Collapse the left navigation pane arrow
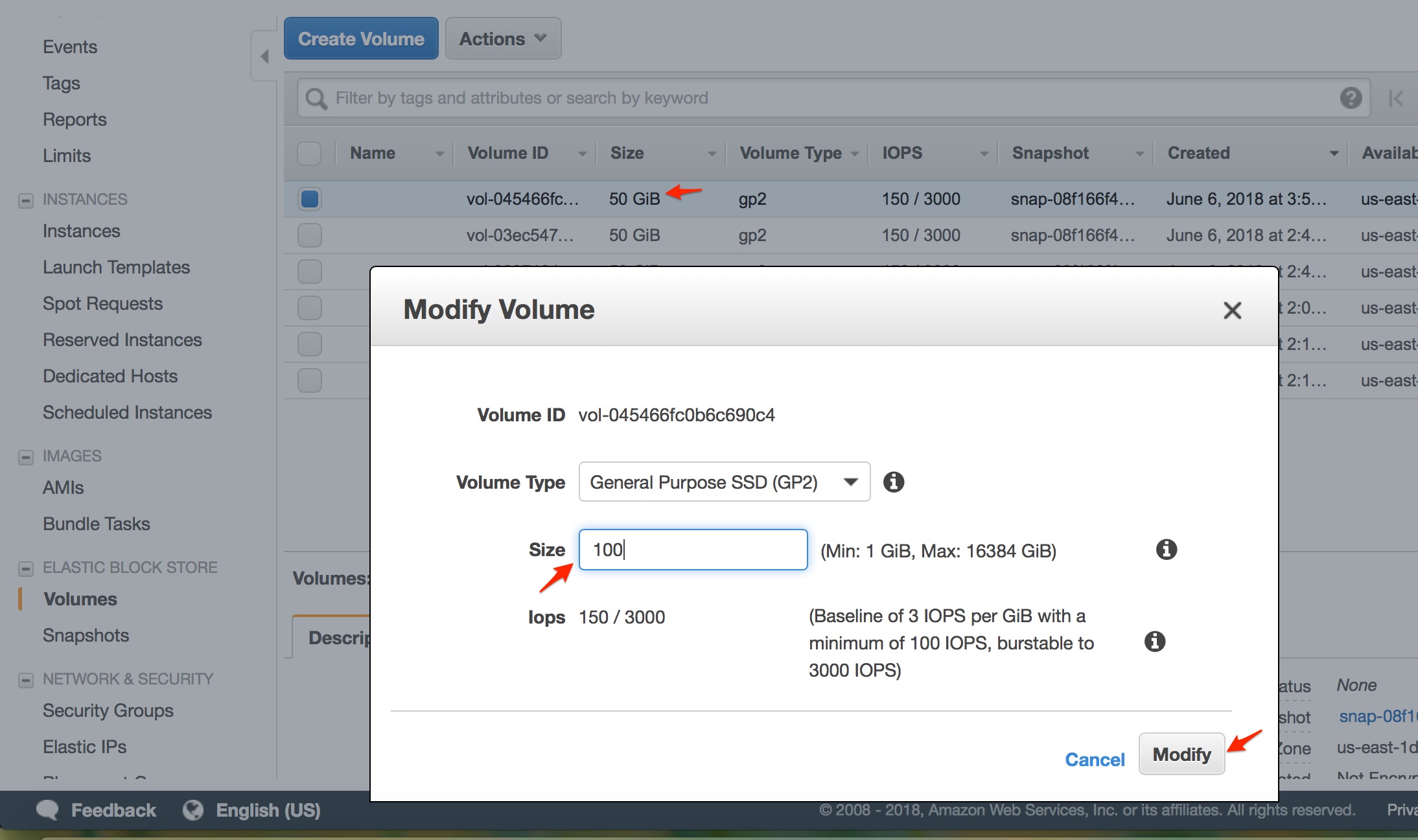This screenshot has width=1418, height=840. pyautogui.click(x=264, y=56)
